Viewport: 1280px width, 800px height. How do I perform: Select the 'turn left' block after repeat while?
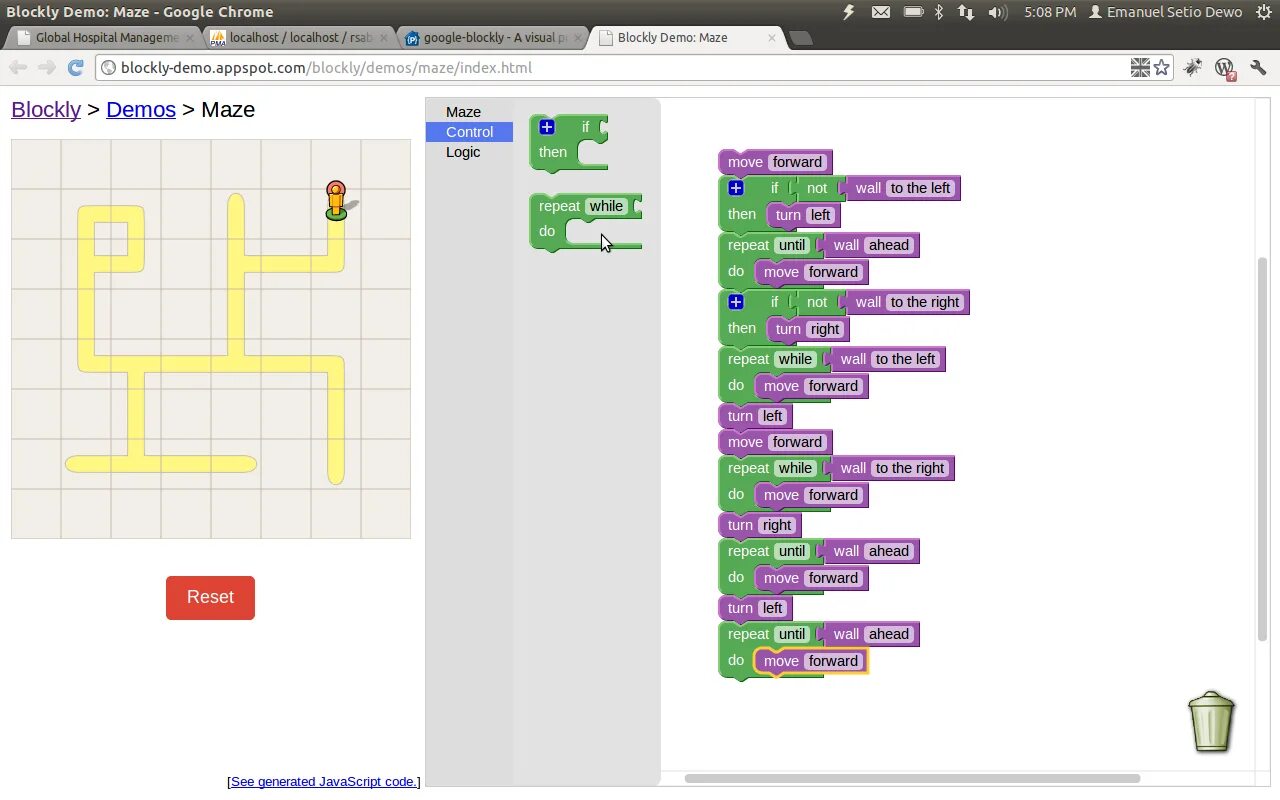click(x=755, y=416)
